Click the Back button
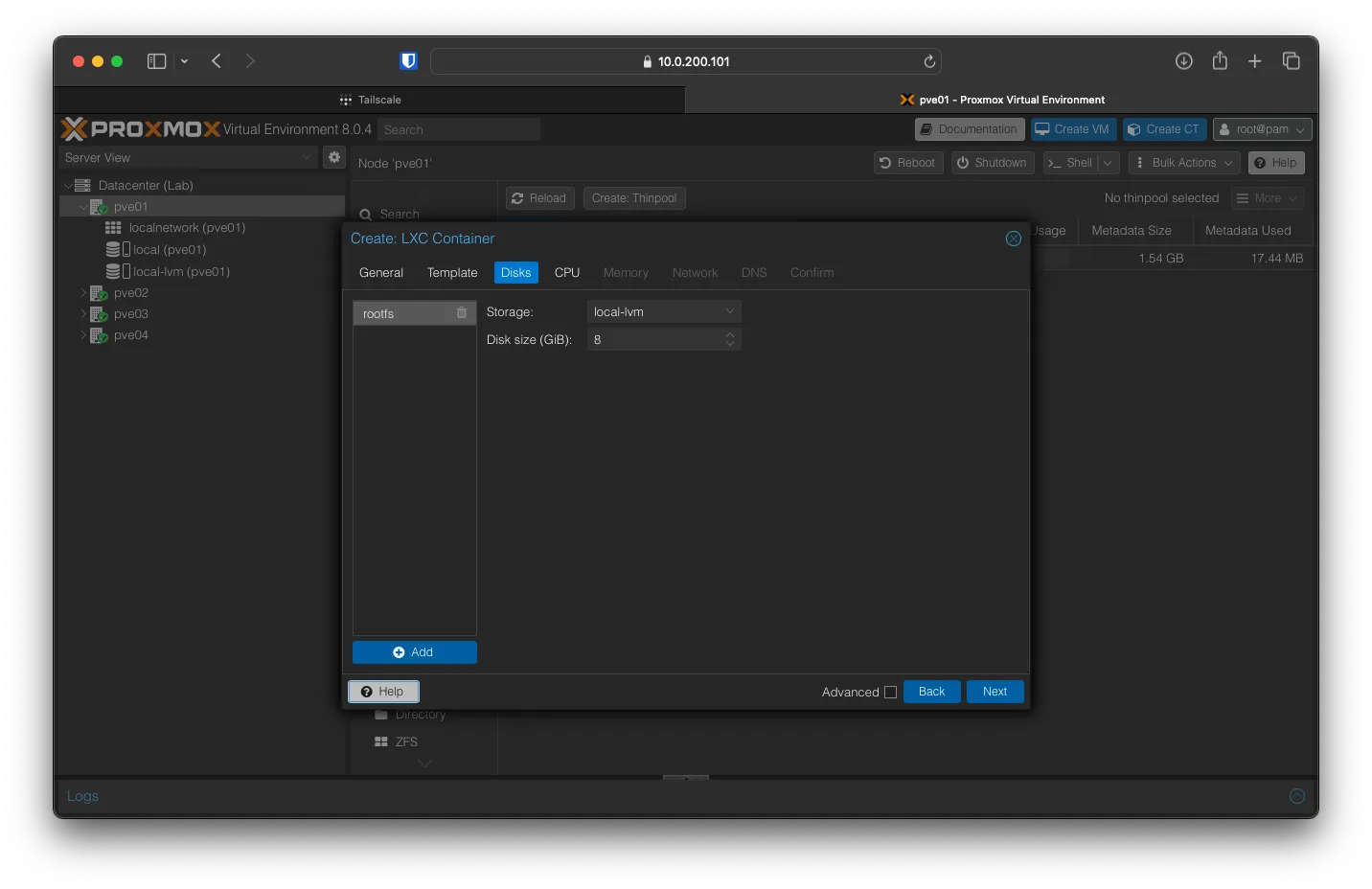 [x=931, y=692]
